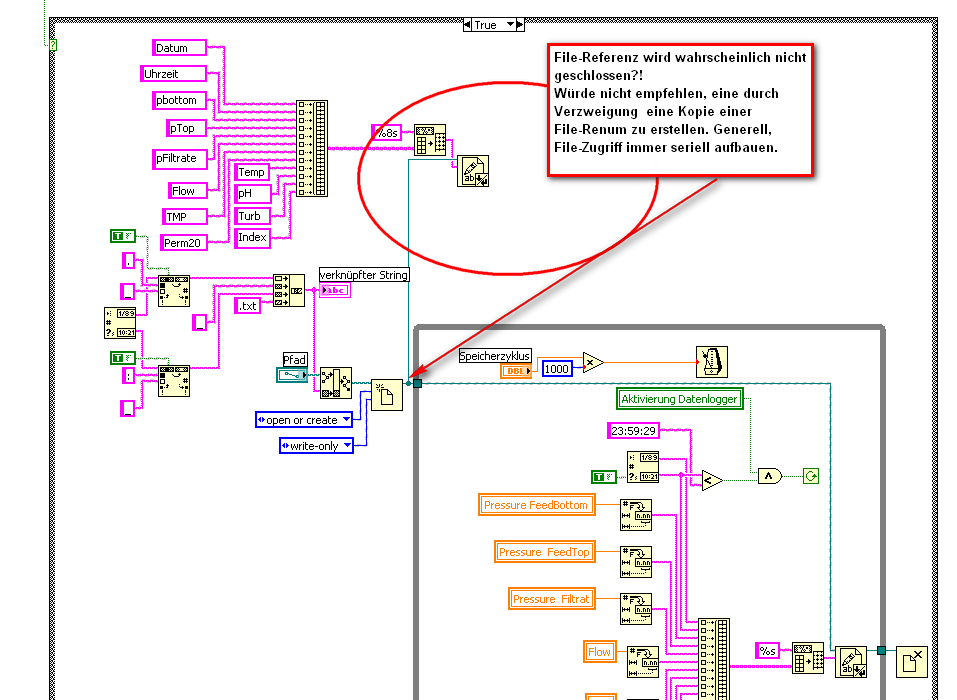
Task: Select the 'verknüpfter String' label
Action: click(364, 275)
